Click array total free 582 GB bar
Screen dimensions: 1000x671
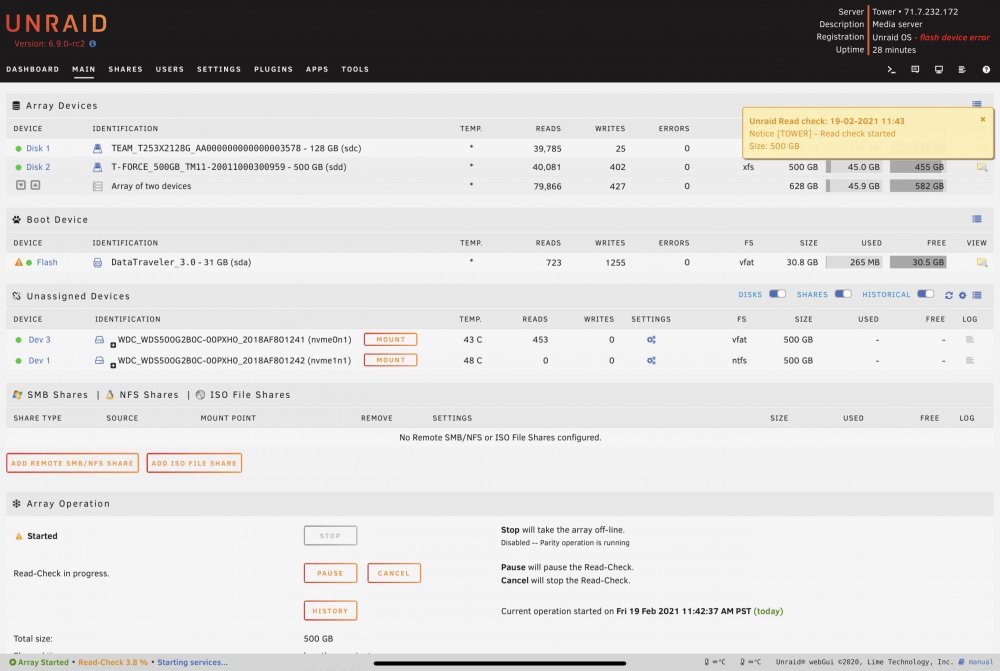click(918, 186)
